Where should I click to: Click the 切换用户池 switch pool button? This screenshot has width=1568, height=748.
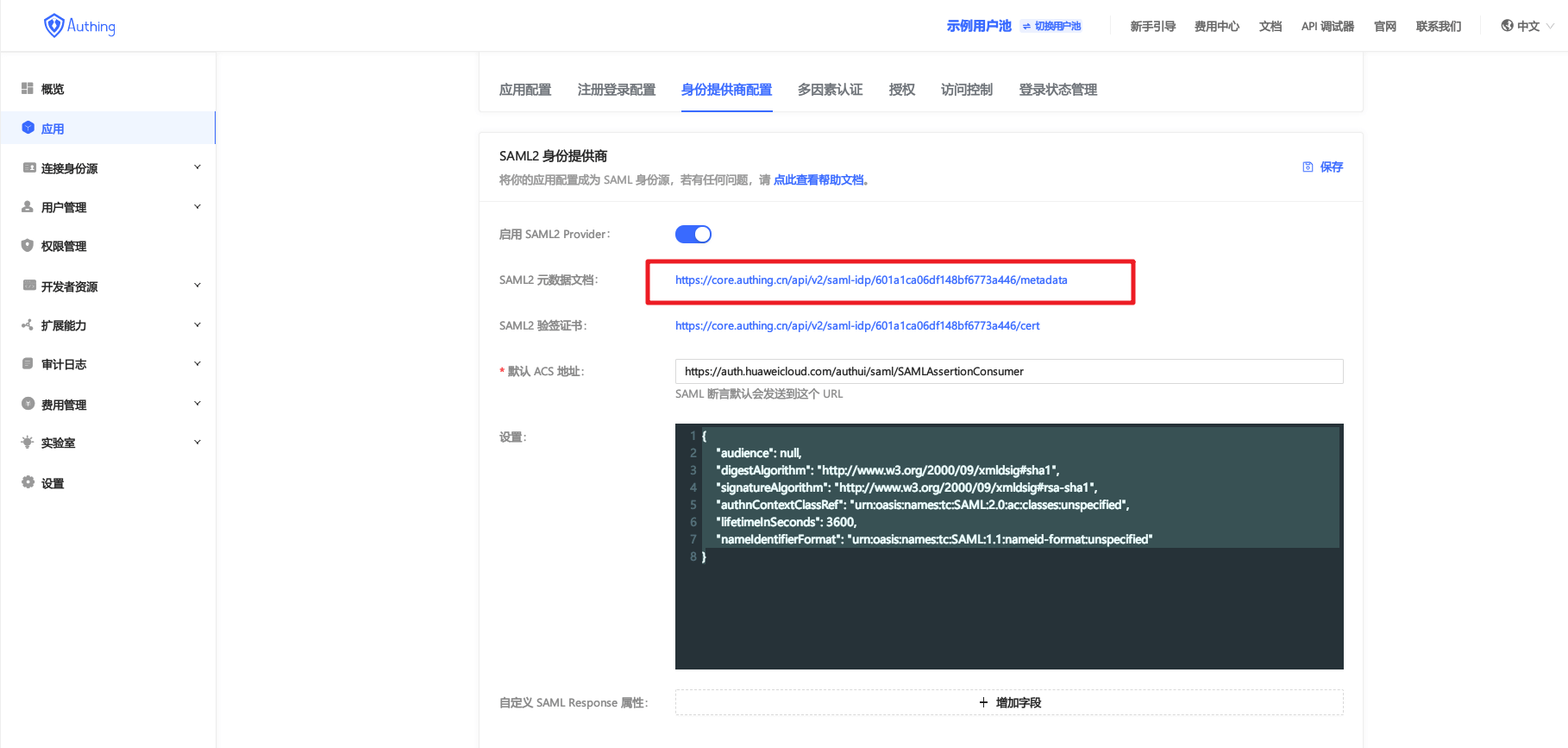point(1051,27)
